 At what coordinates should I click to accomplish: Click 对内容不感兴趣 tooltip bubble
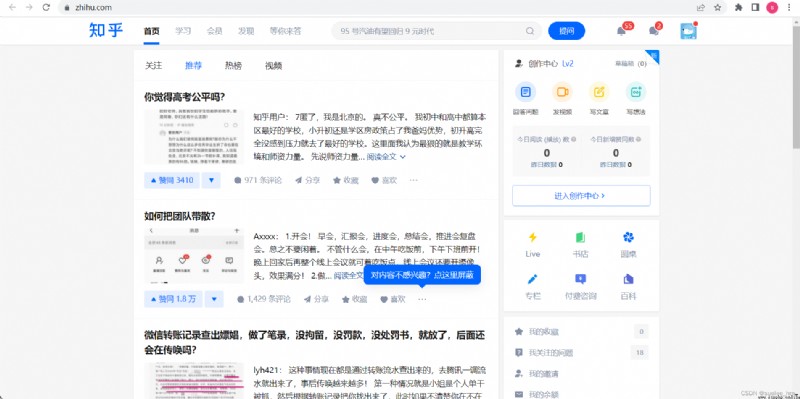[422, 276]
